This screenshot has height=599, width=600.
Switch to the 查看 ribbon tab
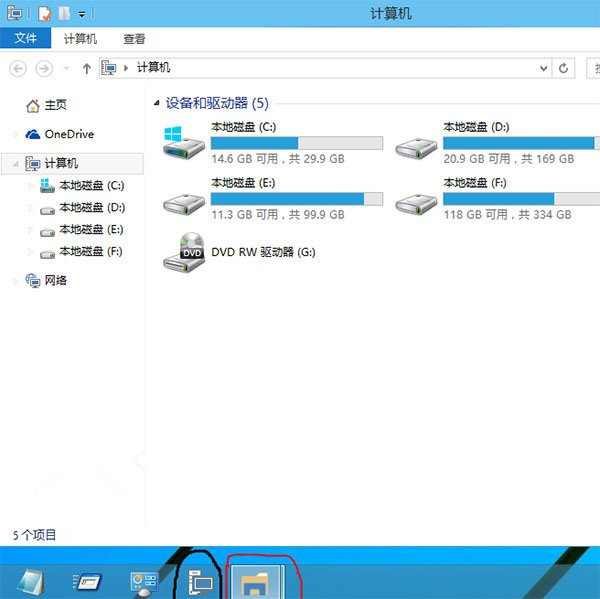(x=134, y=39)
